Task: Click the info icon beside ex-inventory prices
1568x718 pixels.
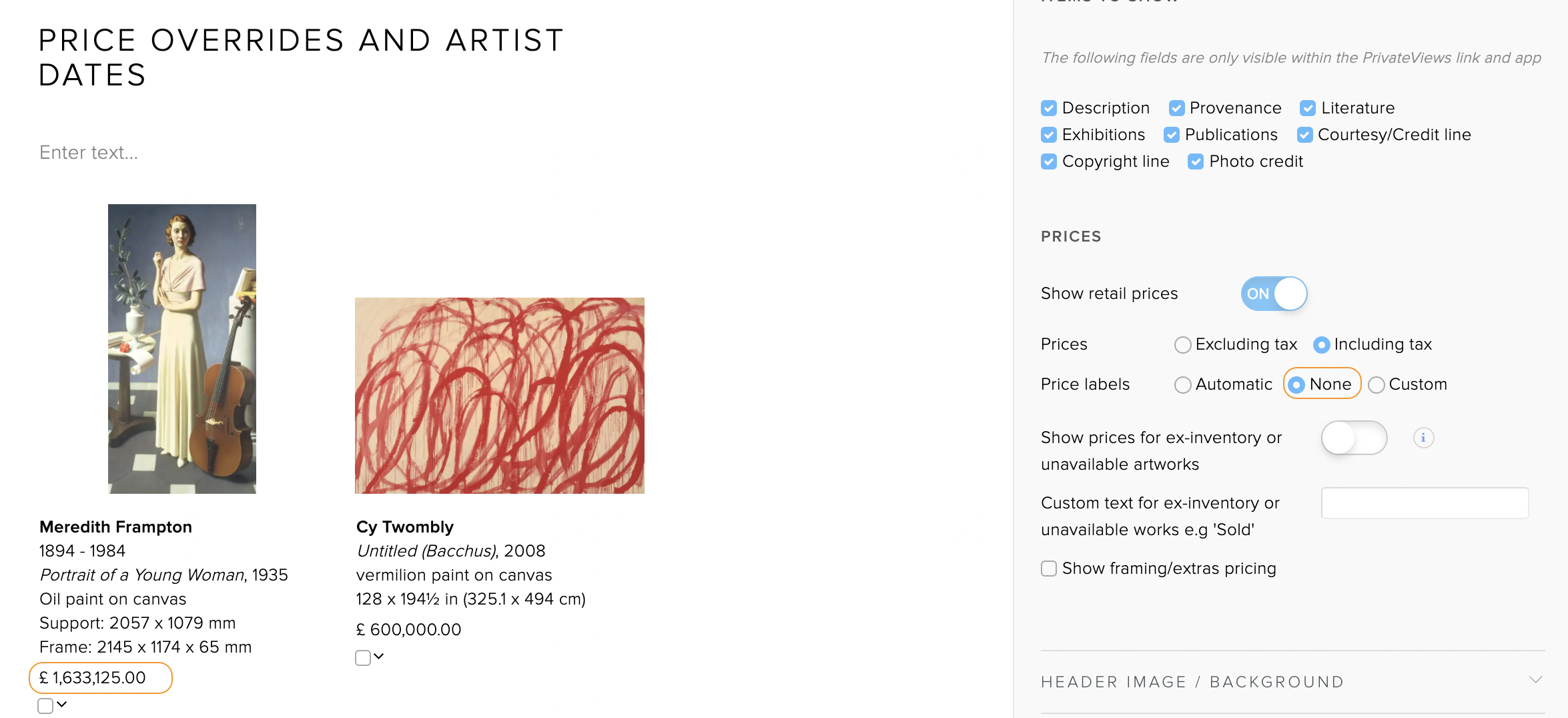Action: (x=1423, y=438)
